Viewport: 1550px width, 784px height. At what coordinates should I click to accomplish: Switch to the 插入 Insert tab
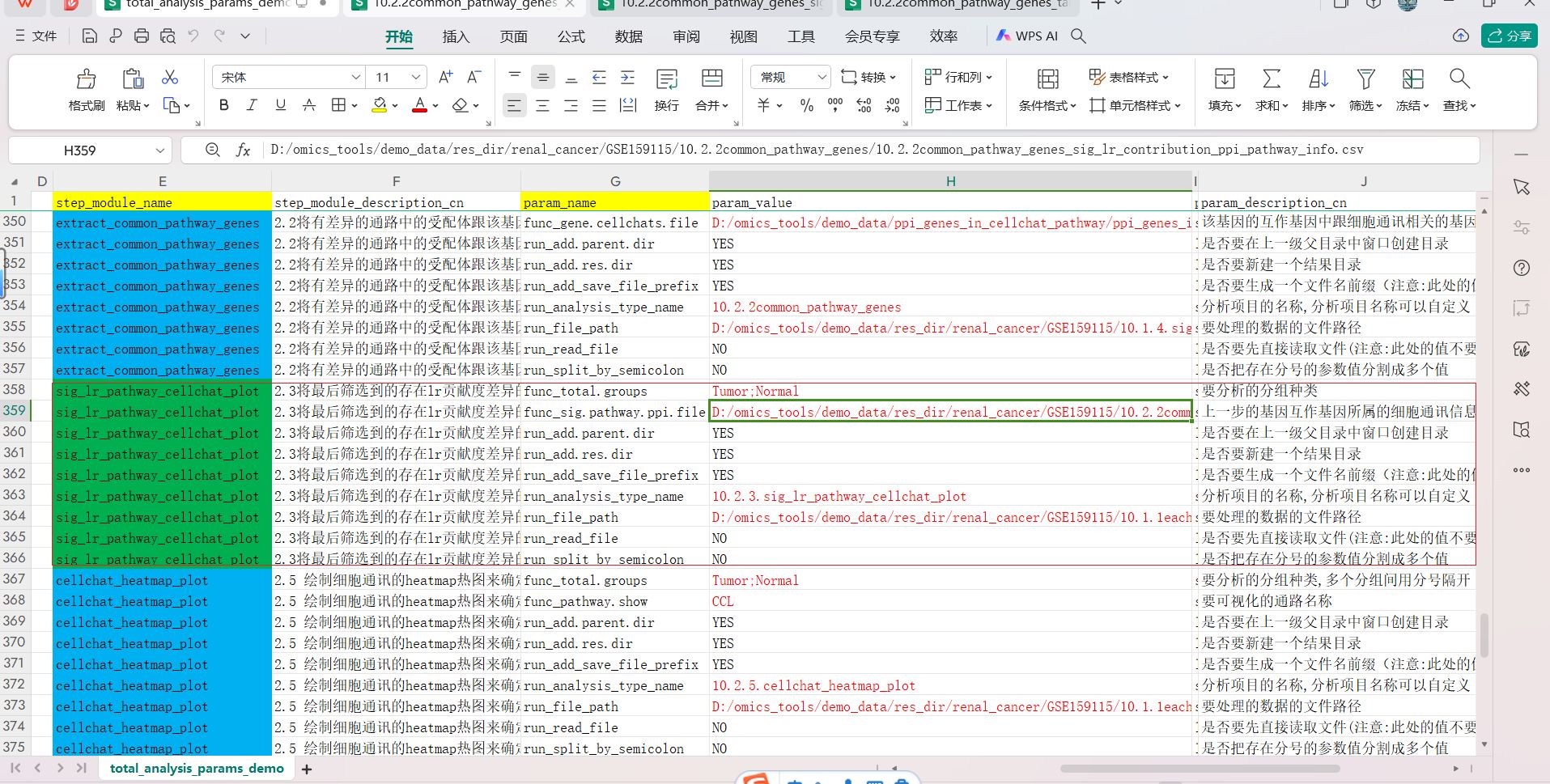(x=456, y=36)
